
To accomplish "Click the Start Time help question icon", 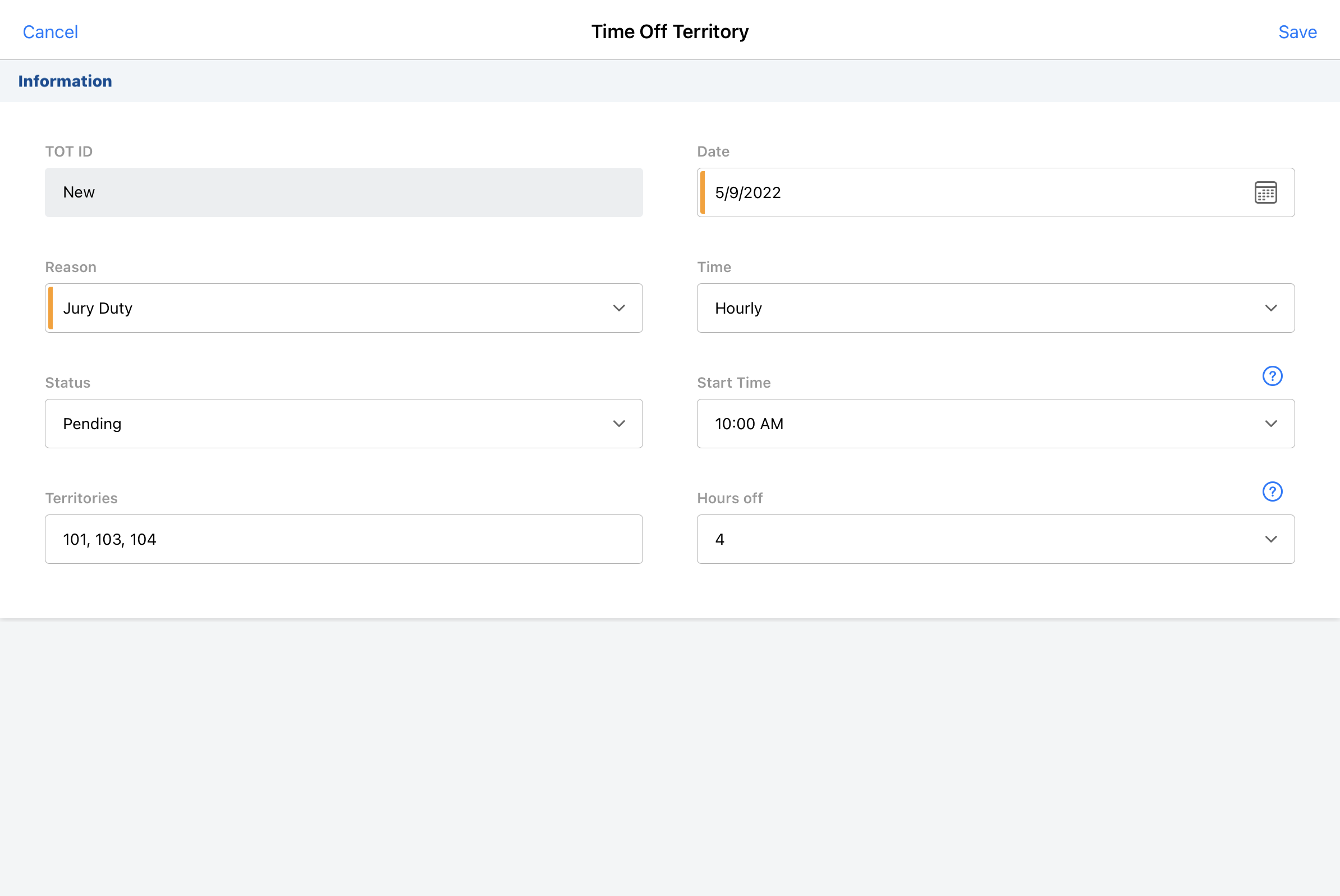I will [1272, 376].
